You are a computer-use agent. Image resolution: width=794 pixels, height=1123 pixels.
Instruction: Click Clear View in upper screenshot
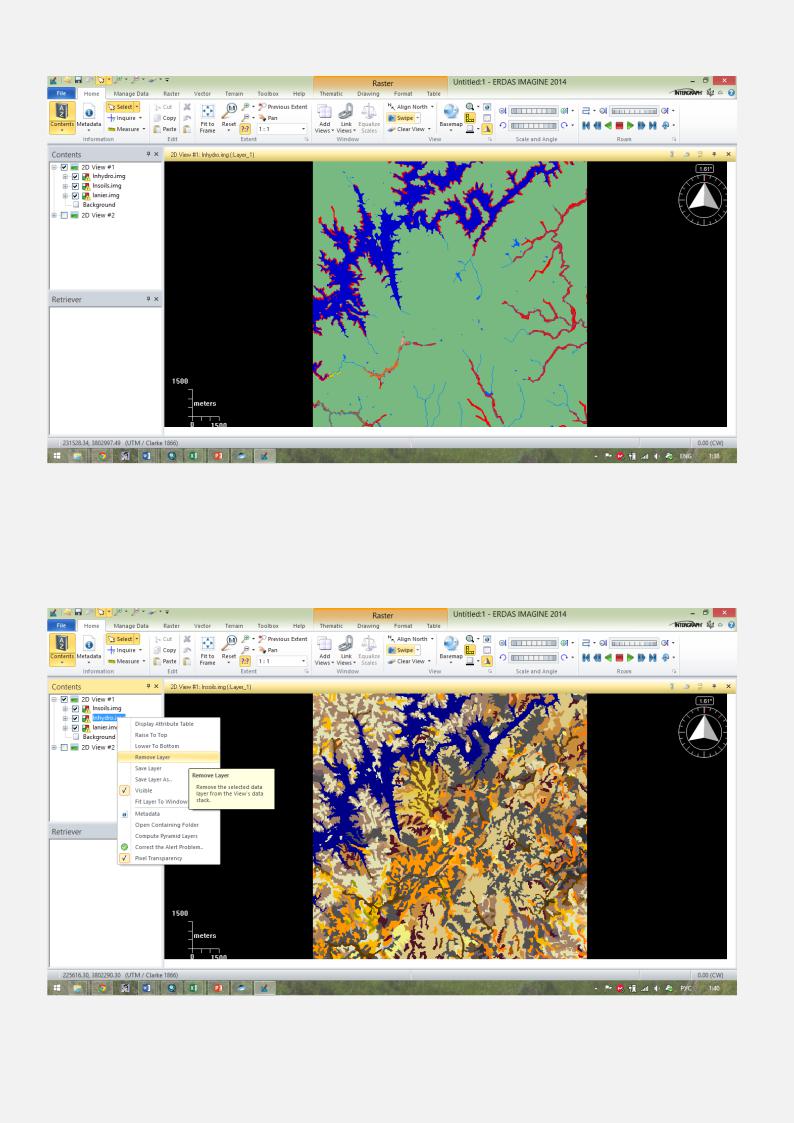(x=408, y=130)
